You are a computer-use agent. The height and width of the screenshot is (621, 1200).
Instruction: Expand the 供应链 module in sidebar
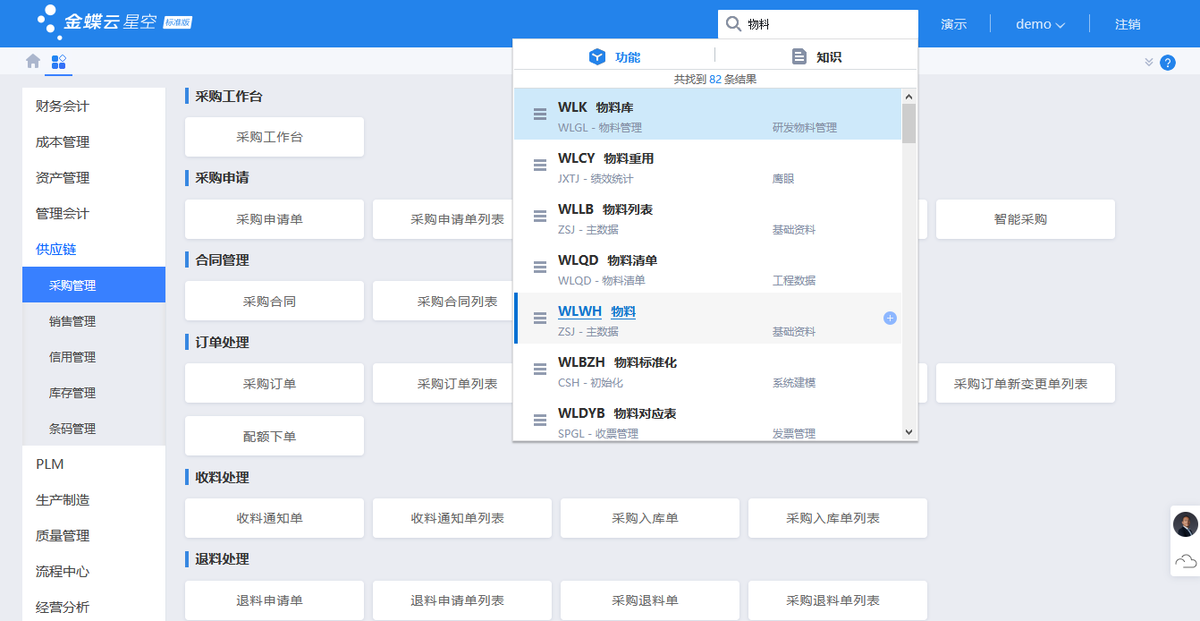pyautogui.click(x=56, y=249)
